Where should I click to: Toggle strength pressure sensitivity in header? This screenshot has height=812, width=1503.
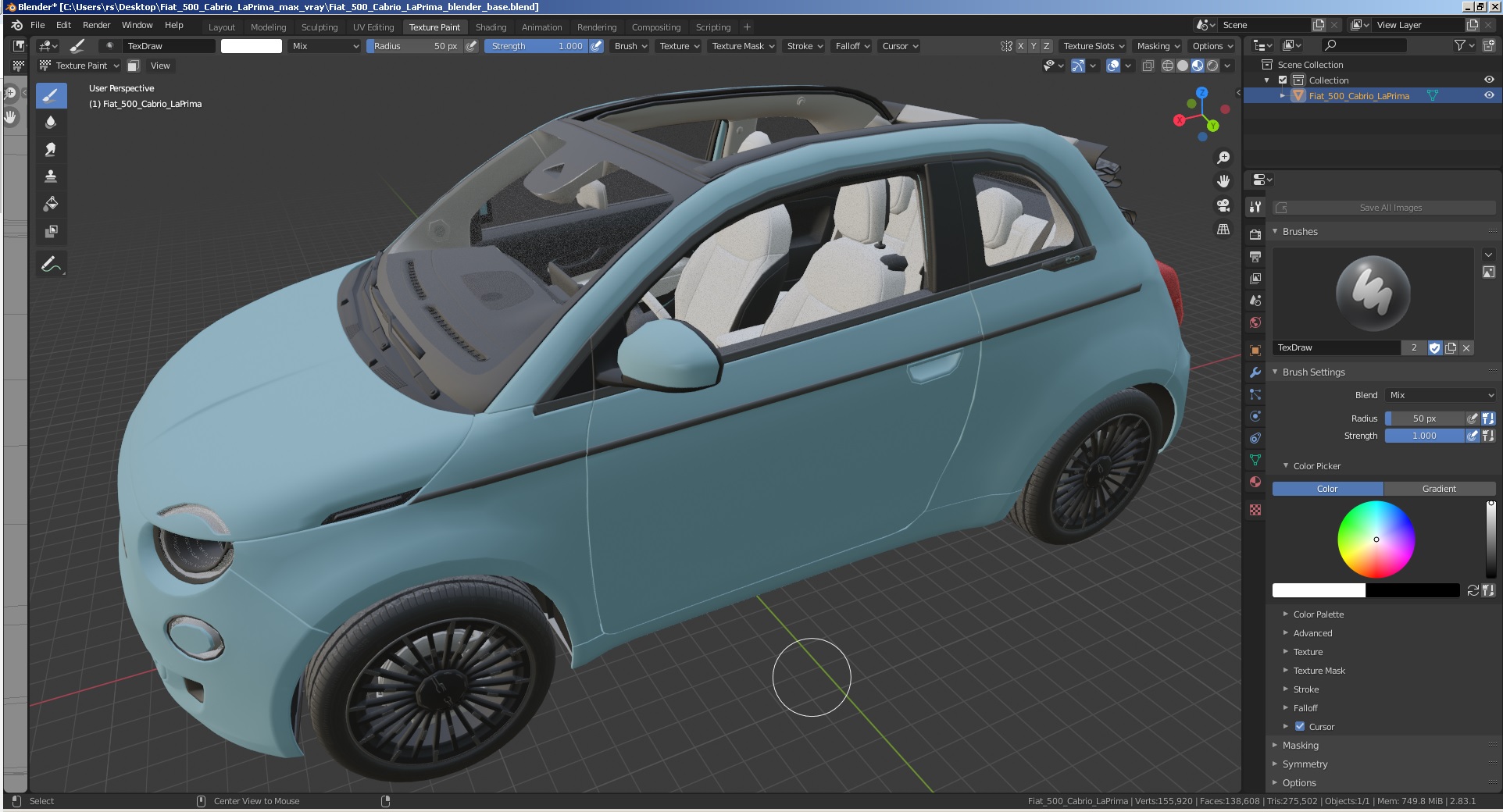597,46
